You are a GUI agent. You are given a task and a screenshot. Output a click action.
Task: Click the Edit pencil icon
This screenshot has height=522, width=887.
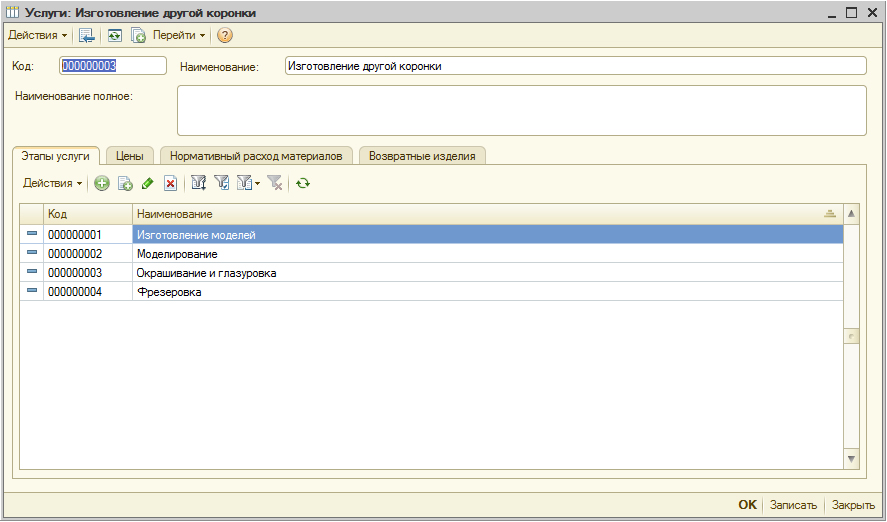148,183
